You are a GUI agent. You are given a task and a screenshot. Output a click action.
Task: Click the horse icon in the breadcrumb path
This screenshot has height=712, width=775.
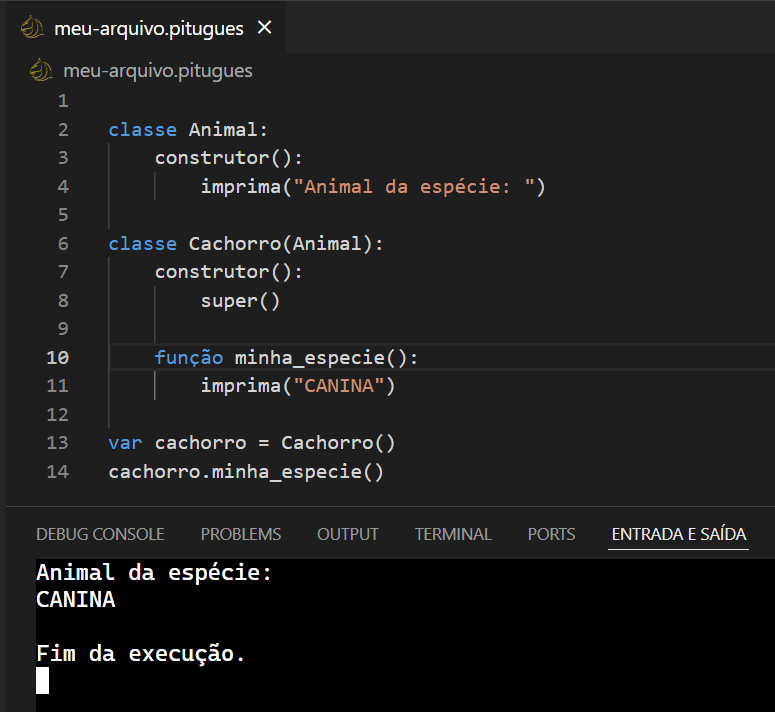click(x=41, y=70)
